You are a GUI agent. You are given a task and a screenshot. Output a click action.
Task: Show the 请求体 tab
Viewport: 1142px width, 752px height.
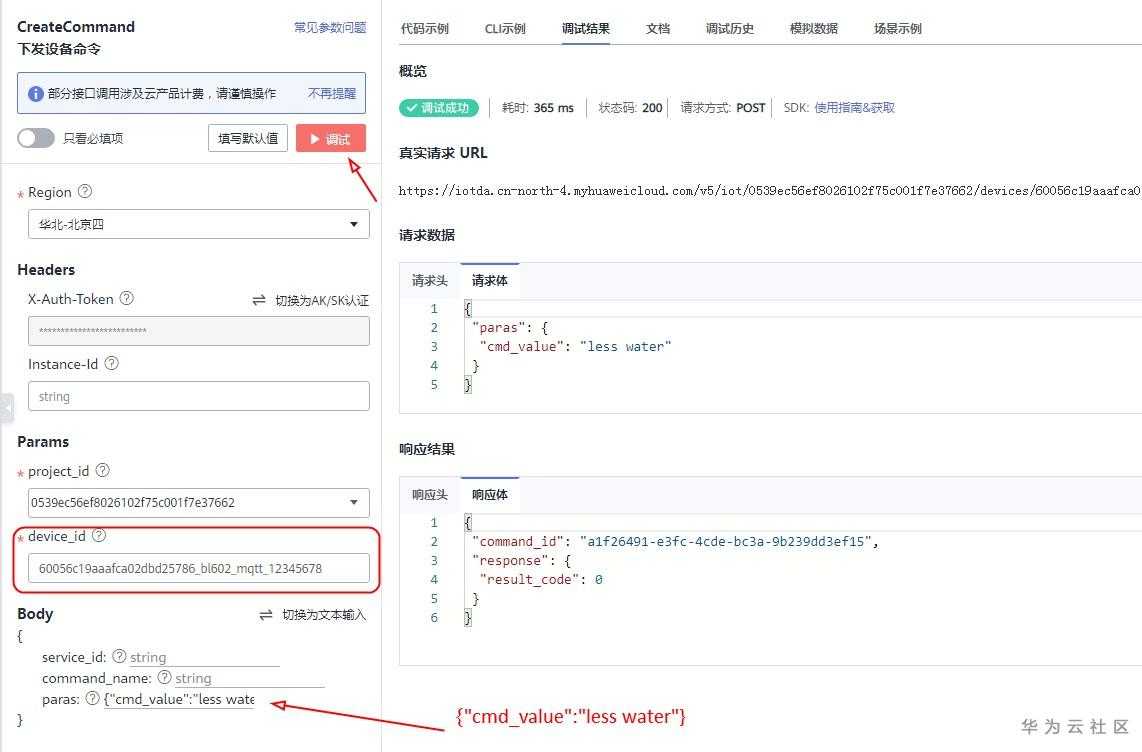coord(489,280)
